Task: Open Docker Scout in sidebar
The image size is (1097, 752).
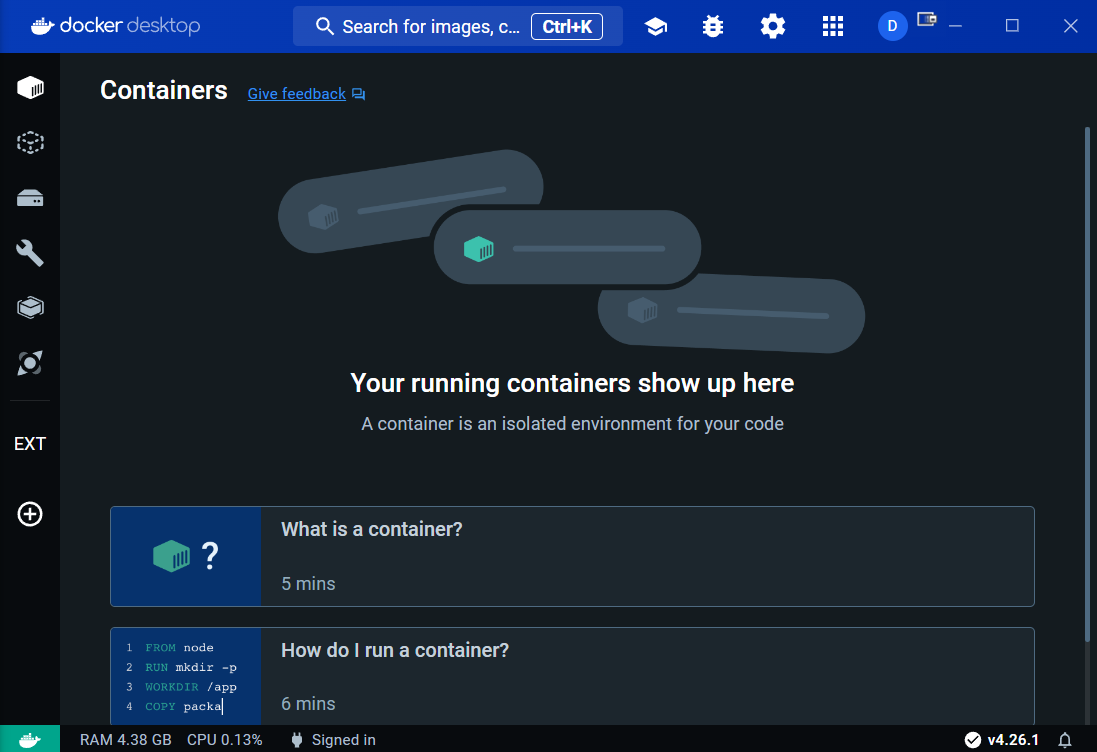Action: [x=30, y=362]
